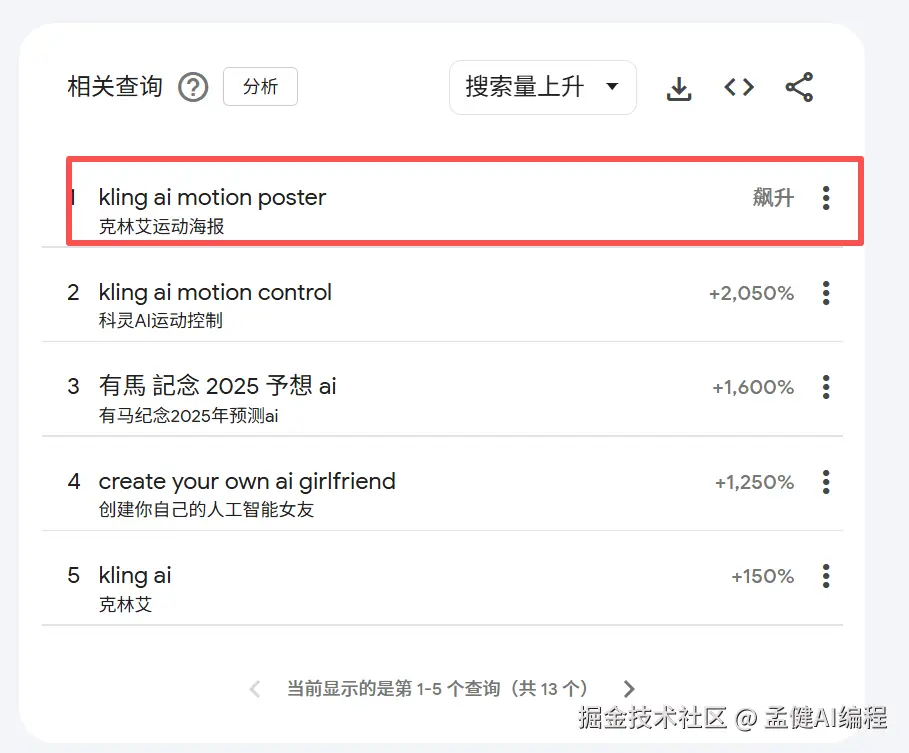Select the kling ai query row
This screenshot has width=909, height=753.
[135, 576]
